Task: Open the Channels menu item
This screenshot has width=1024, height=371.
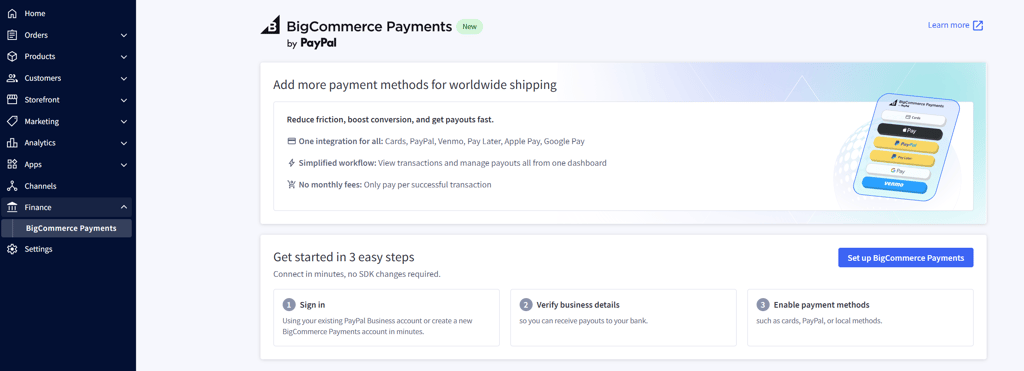Action: pos(67,186)
